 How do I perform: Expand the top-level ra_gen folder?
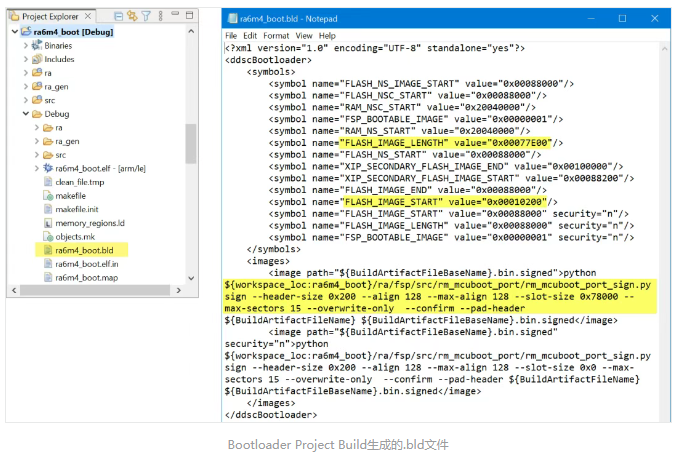(x=26, y=86)
